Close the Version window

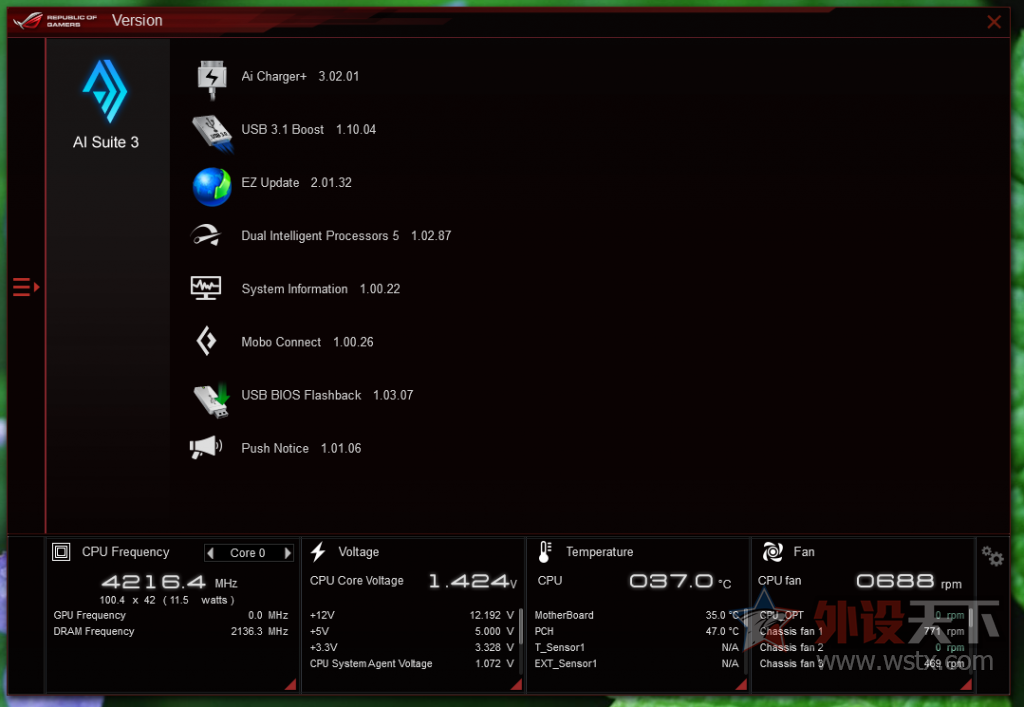coord(994,22)
